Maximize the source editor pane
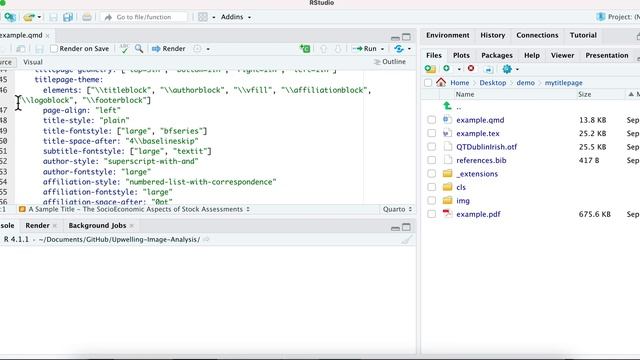The width and height of the screenshot is (640, 360). 407,37
